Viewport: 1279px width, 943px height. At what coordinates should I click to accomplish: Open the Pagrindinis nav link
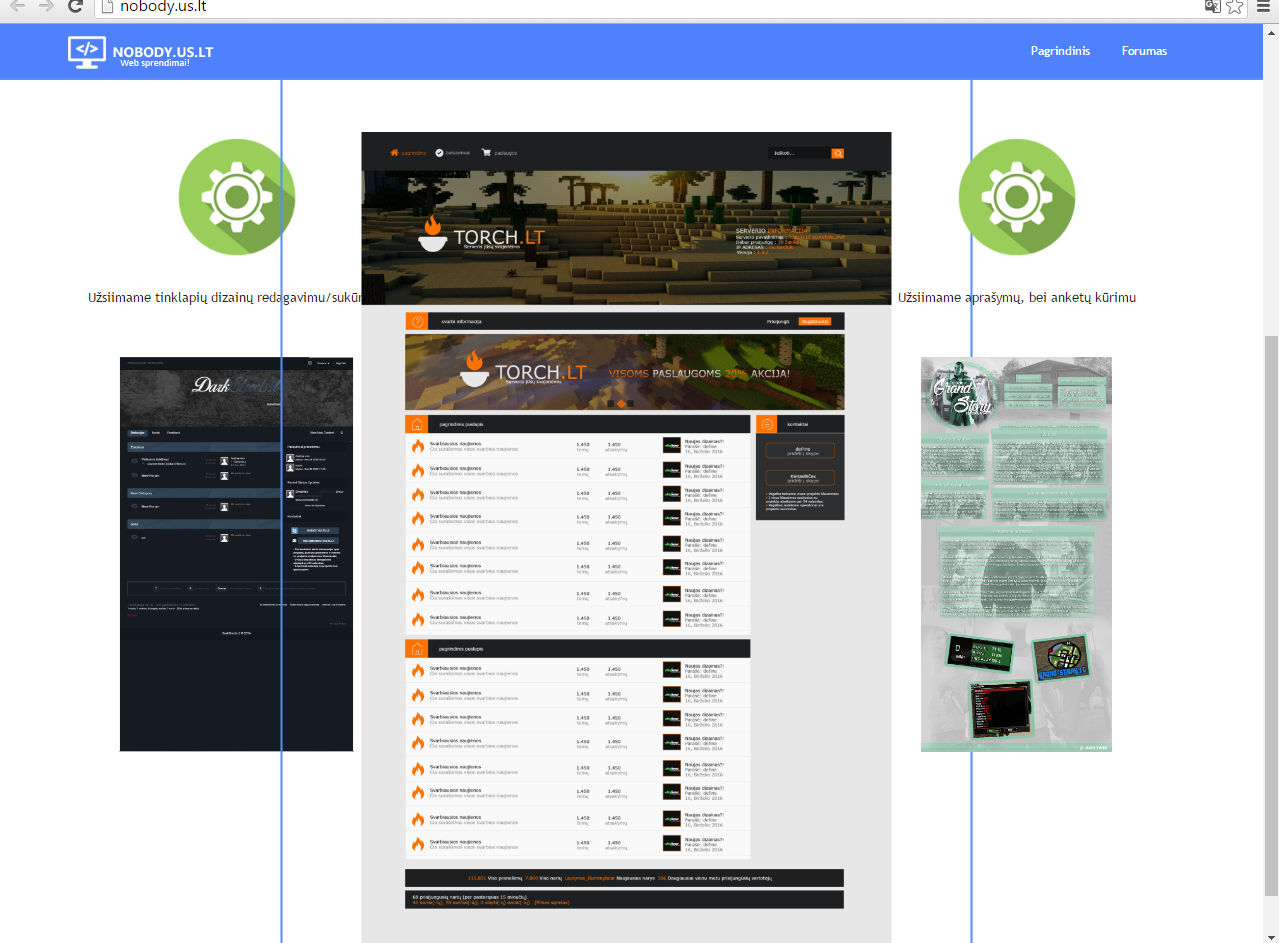1060,51
